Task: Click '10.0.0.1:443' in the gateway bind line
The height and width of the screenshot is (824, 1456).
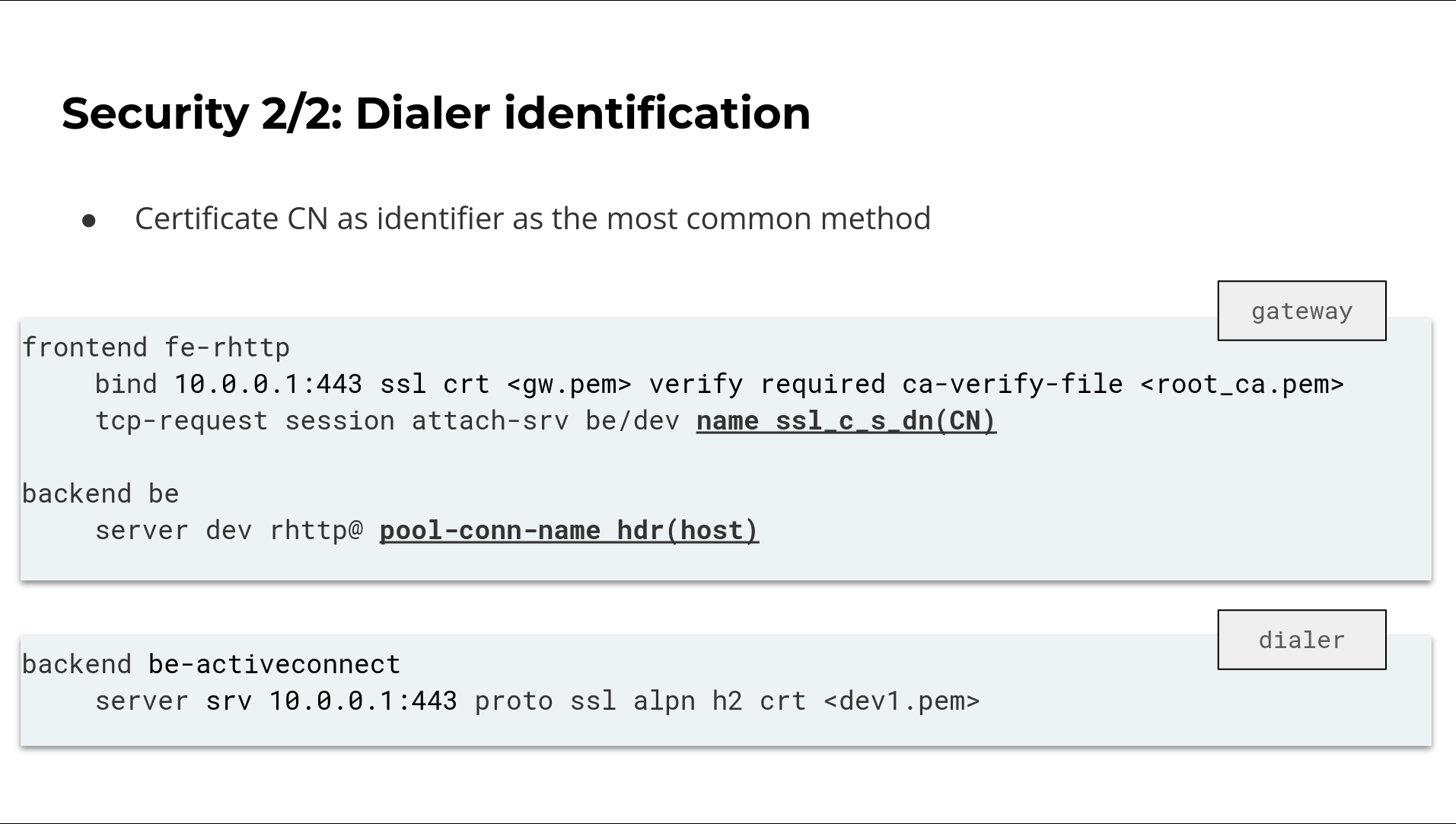Action: [268, 385]
